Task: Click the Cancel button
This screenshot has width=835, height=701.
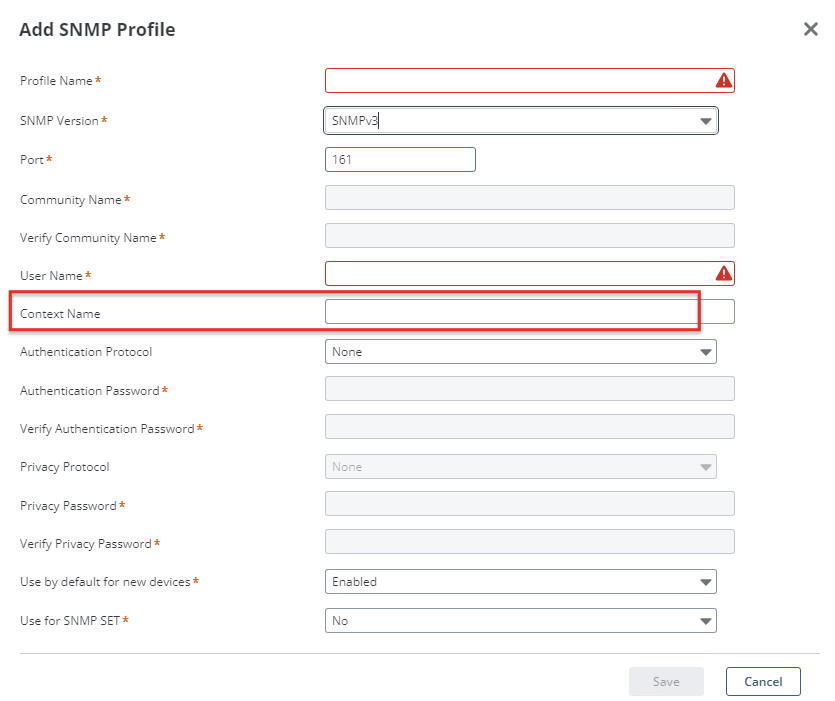Action: [763, 682]
